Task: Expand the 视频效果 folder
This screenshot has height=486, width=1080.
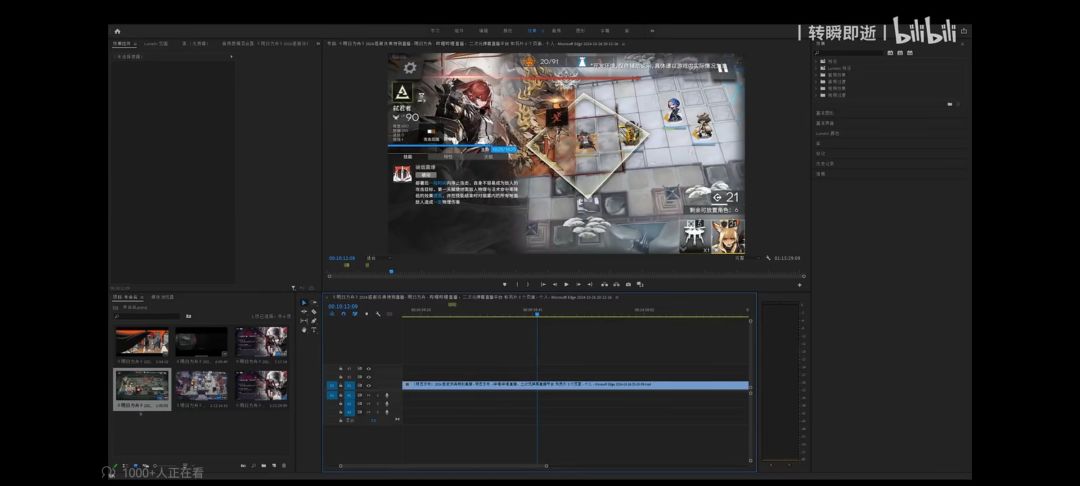Action: tap(816, 88)
